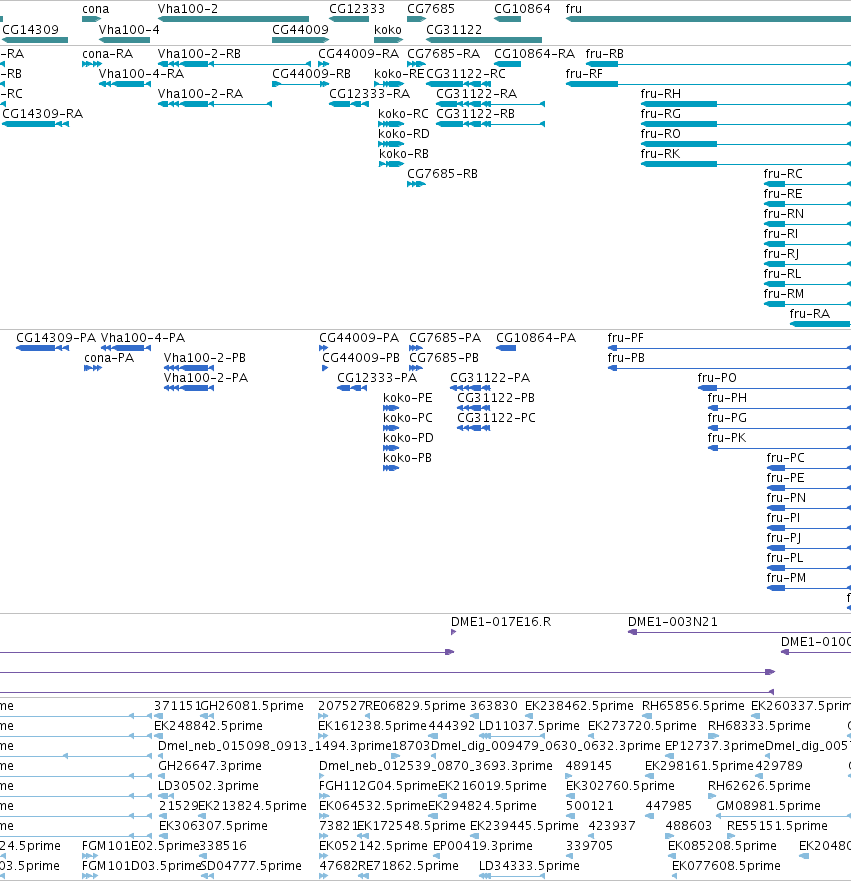Select the CG31122 gene label
851x881 pixels.
click(x=454, y=30)
